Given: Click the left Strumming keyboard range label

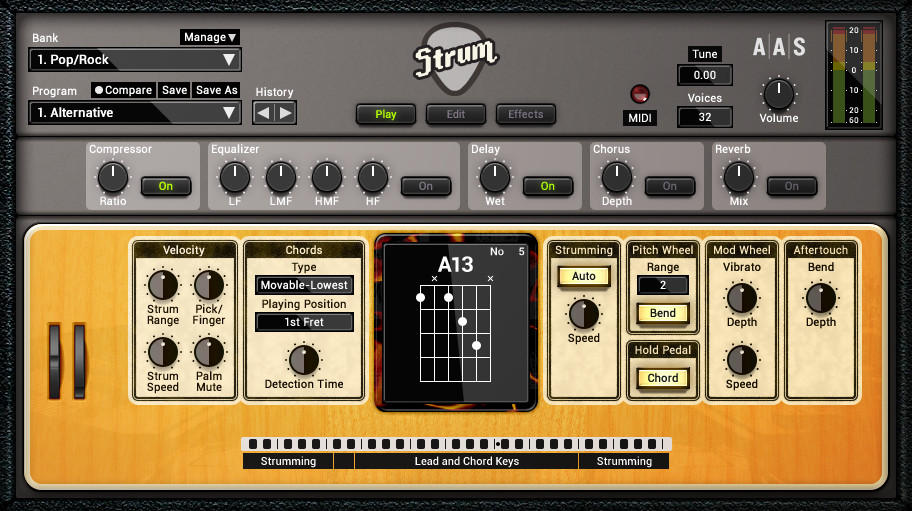Looking at the screenshot, I should coord(288,461).
